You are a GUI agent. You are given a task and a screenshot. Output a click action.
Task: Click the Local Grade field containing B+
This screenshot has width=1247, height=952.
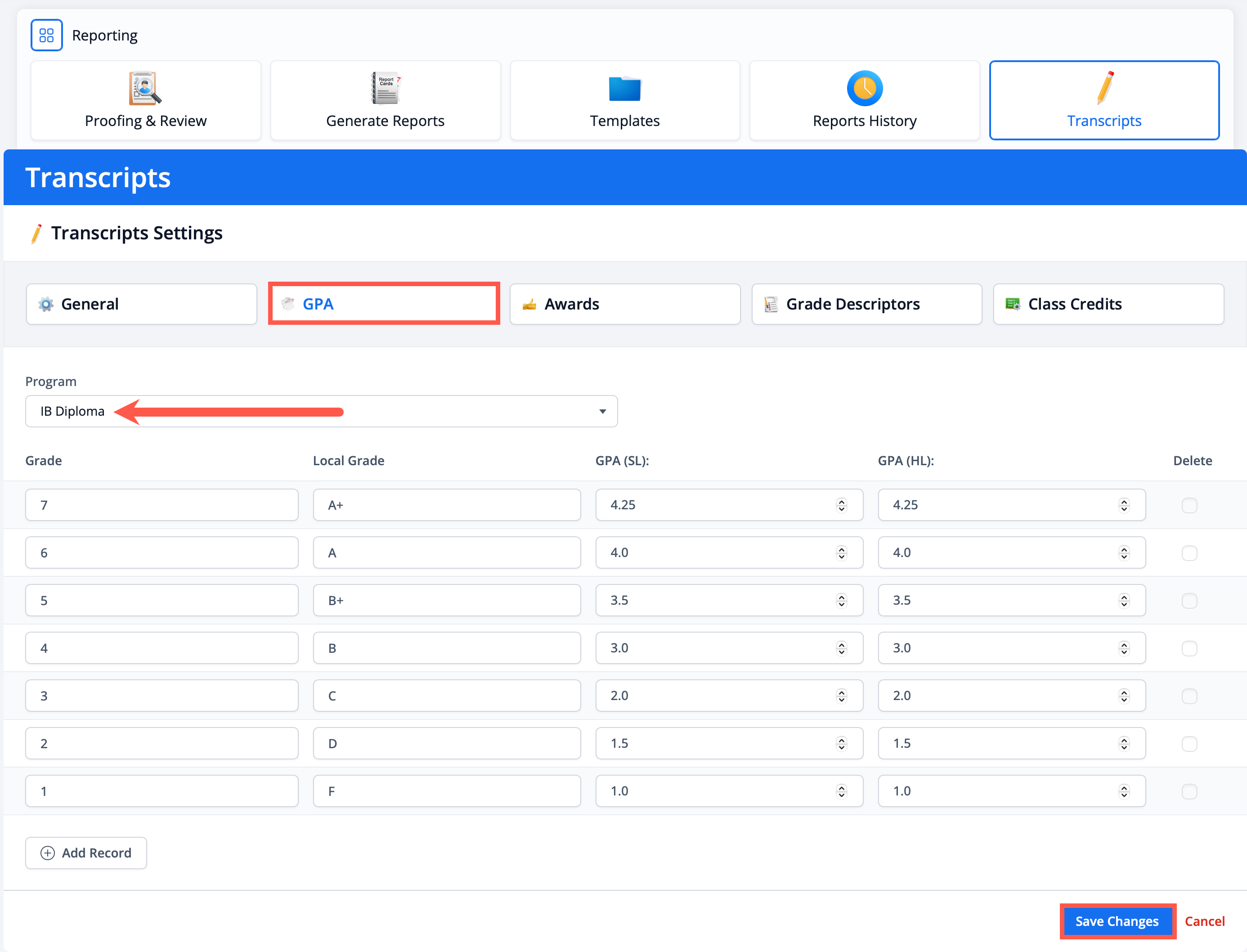(x=446, y=600)
